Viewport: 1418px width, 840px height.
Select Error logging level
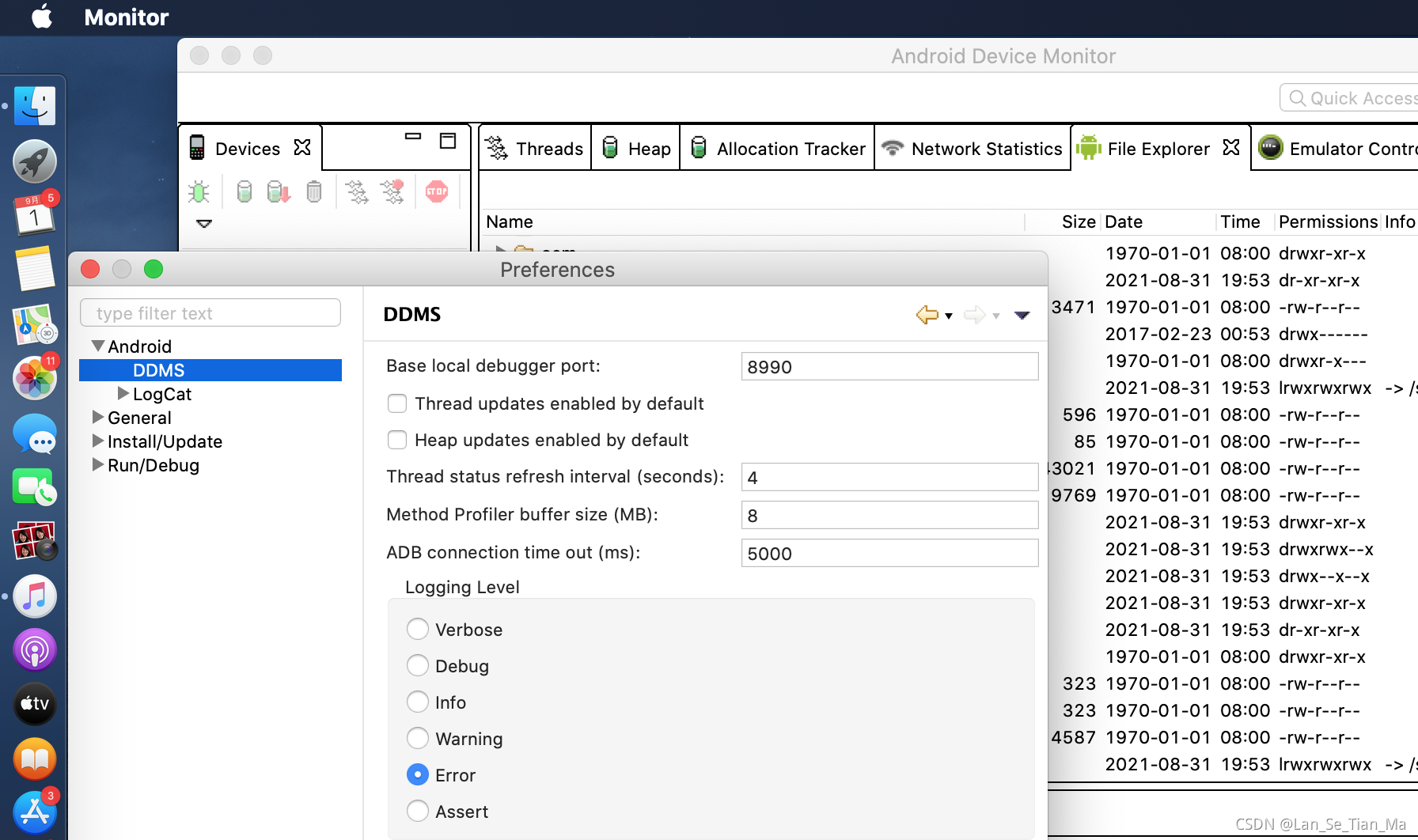pos(418,775)
